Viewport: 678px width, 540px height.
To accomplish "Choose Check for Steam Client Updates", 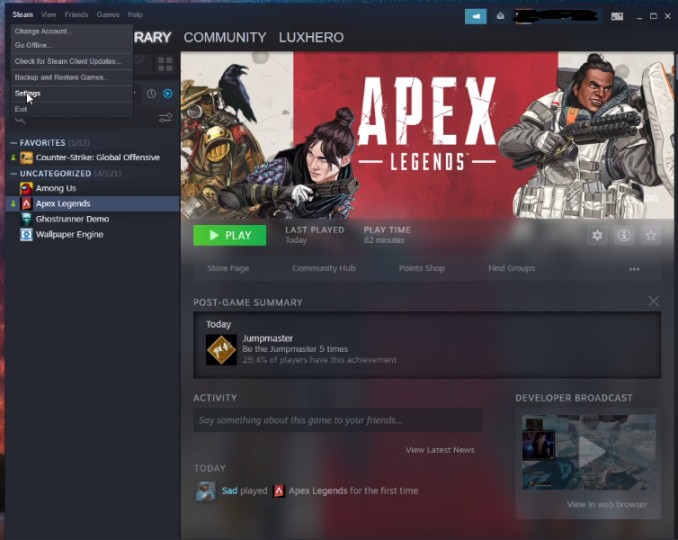I will pyautogui.click(x=72, y=61).
